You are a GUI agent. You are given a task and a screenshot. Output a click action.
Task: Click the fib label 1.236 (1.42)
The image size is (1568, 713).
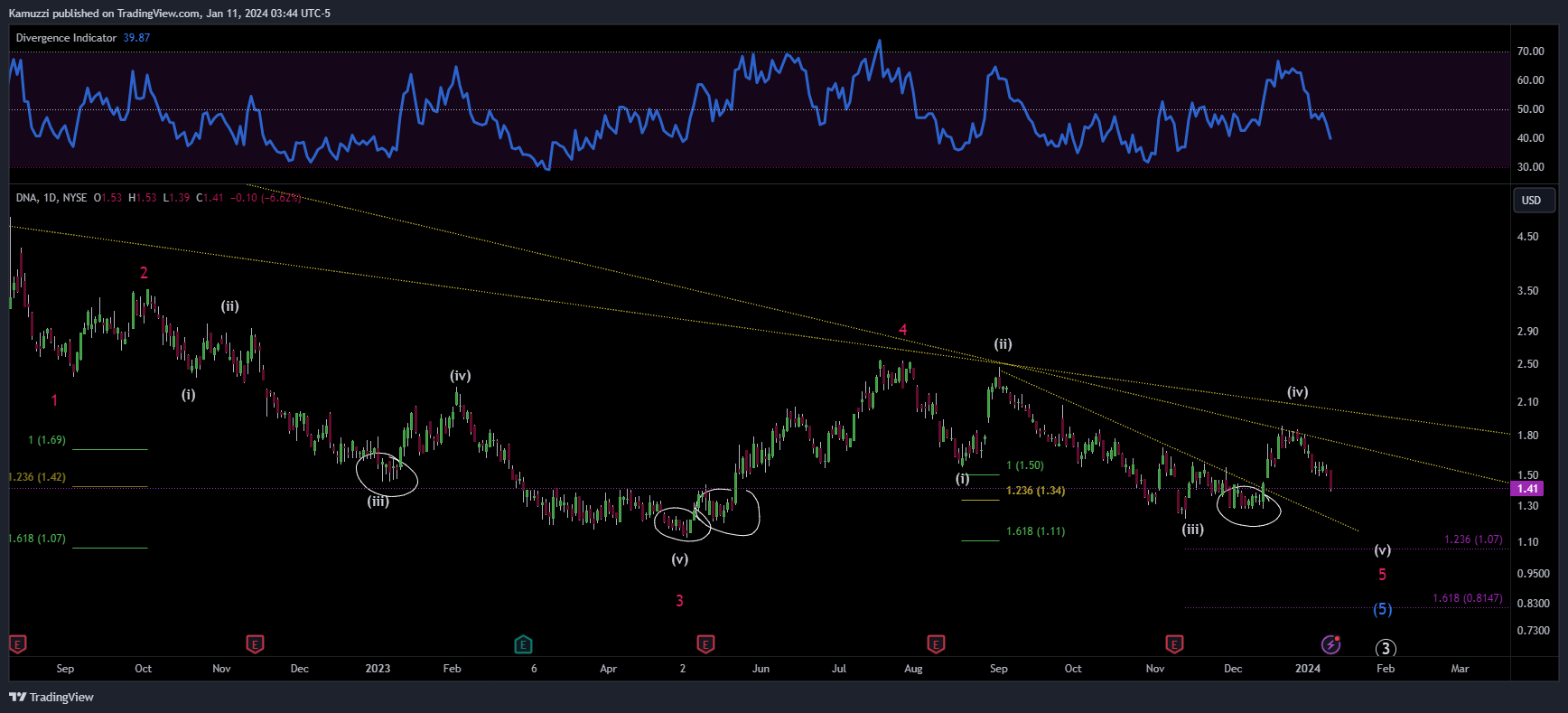tap(37, 477)
